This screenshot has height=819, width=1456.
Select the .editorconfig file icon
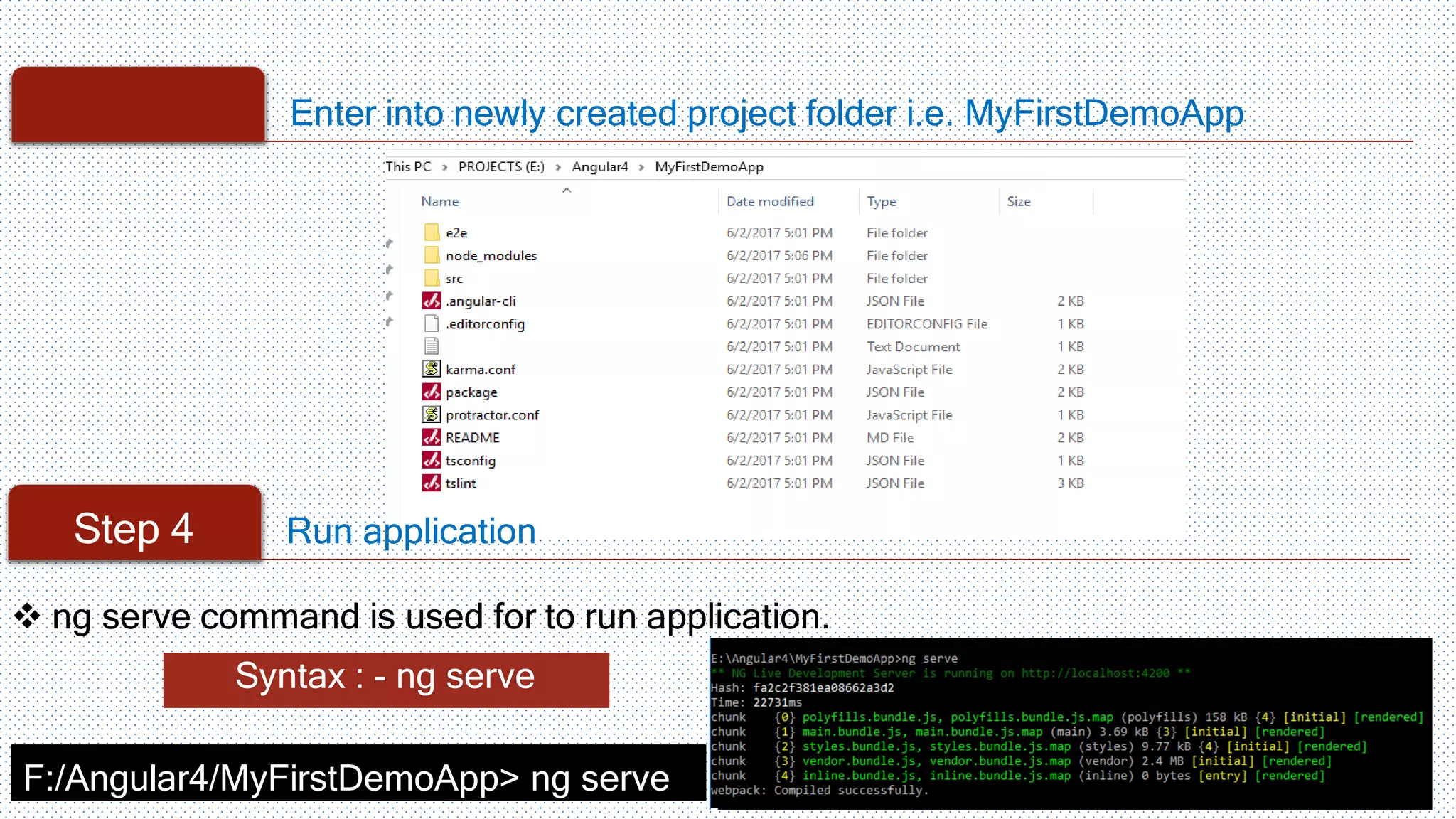click(x=432, y=323)
